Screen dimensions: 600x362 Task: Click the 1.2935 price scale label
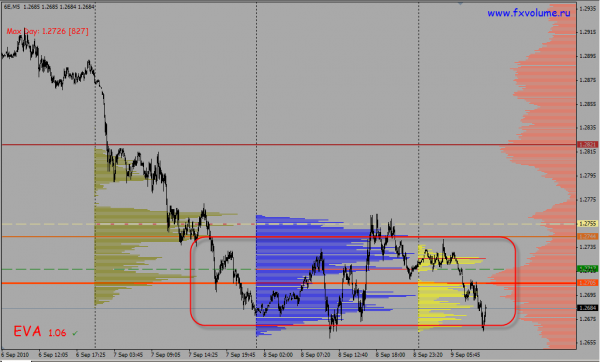point(587,8)
